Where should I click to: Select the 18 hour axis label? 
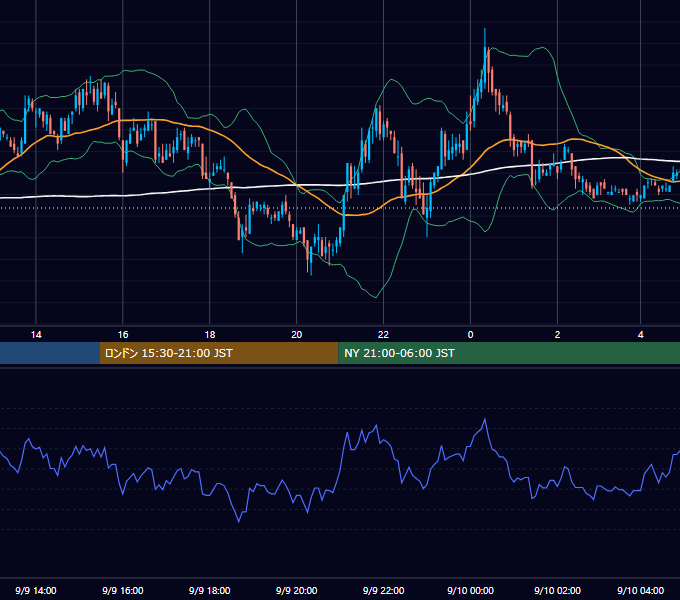[209, 334]
